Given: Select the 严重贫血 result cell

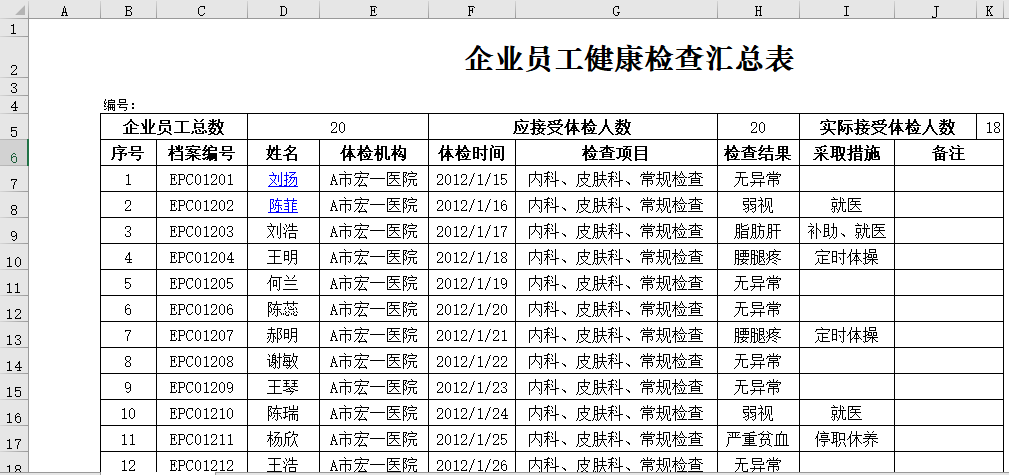Looking at the screenshot, I should [757, 438].
